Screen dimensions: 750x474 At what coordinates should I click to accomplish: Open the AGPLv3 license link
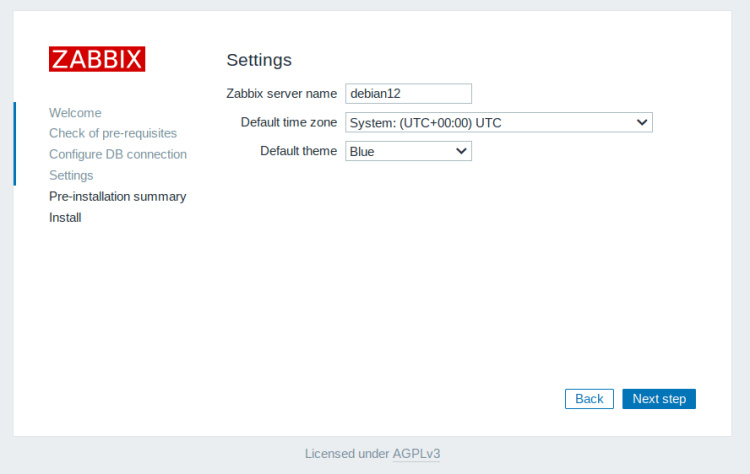417,454
